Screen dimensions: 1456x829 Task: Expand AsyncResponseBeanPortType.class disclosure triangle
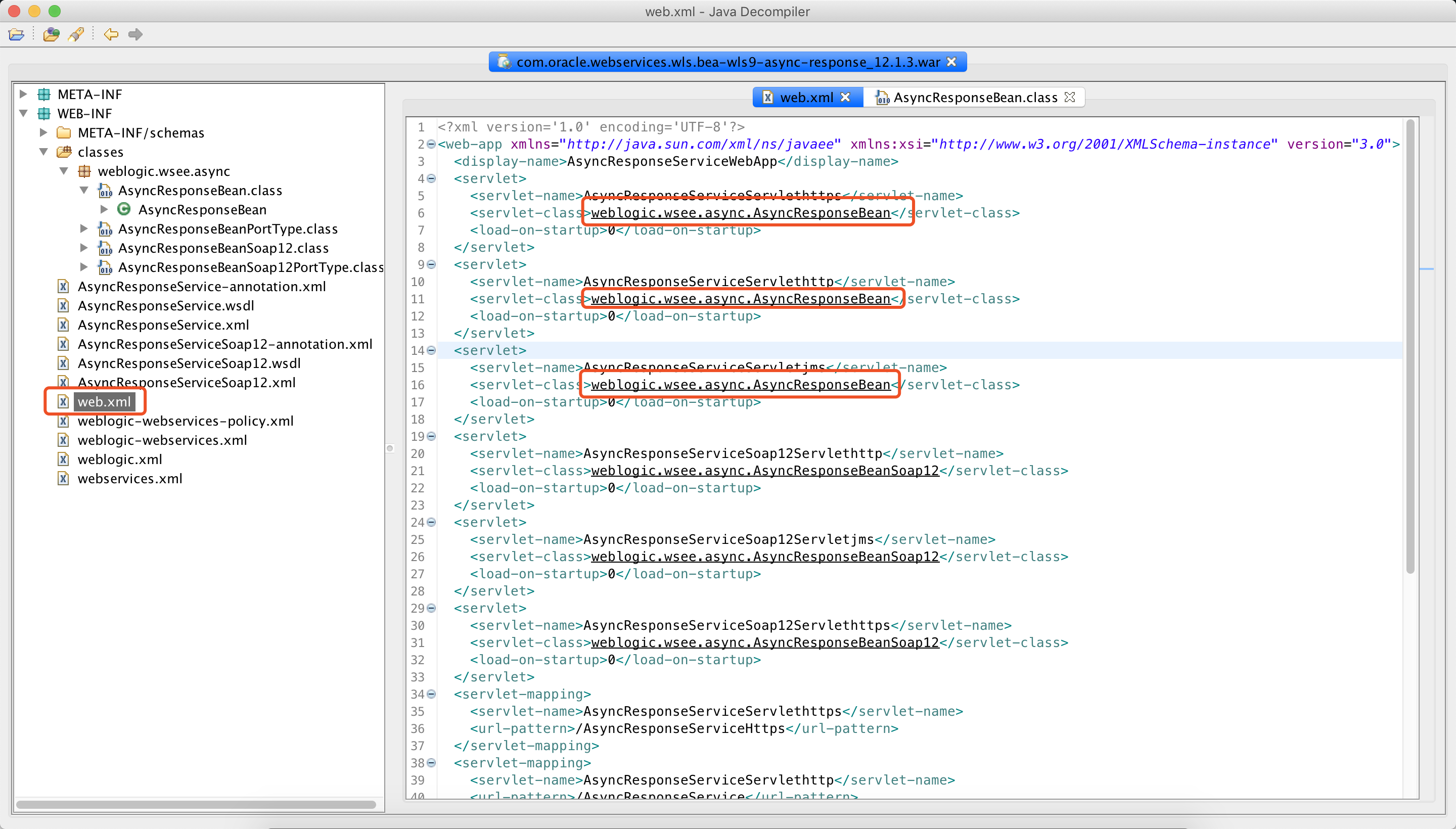pos(84,228)
